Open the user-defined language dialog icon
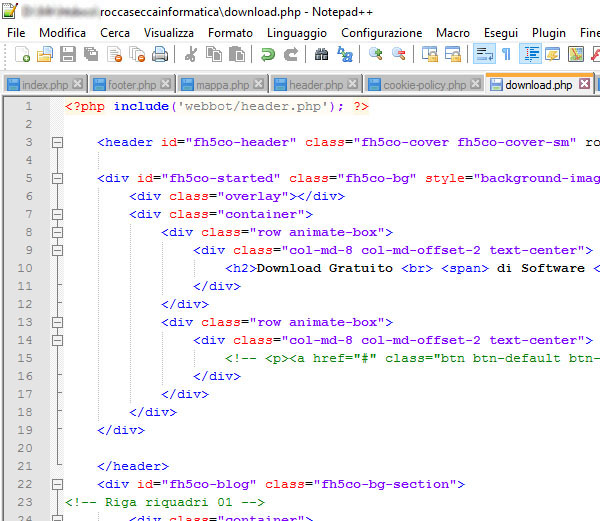The width and height of the screenshot is (600, 521). pyautogui.click(x=553, y=54)
